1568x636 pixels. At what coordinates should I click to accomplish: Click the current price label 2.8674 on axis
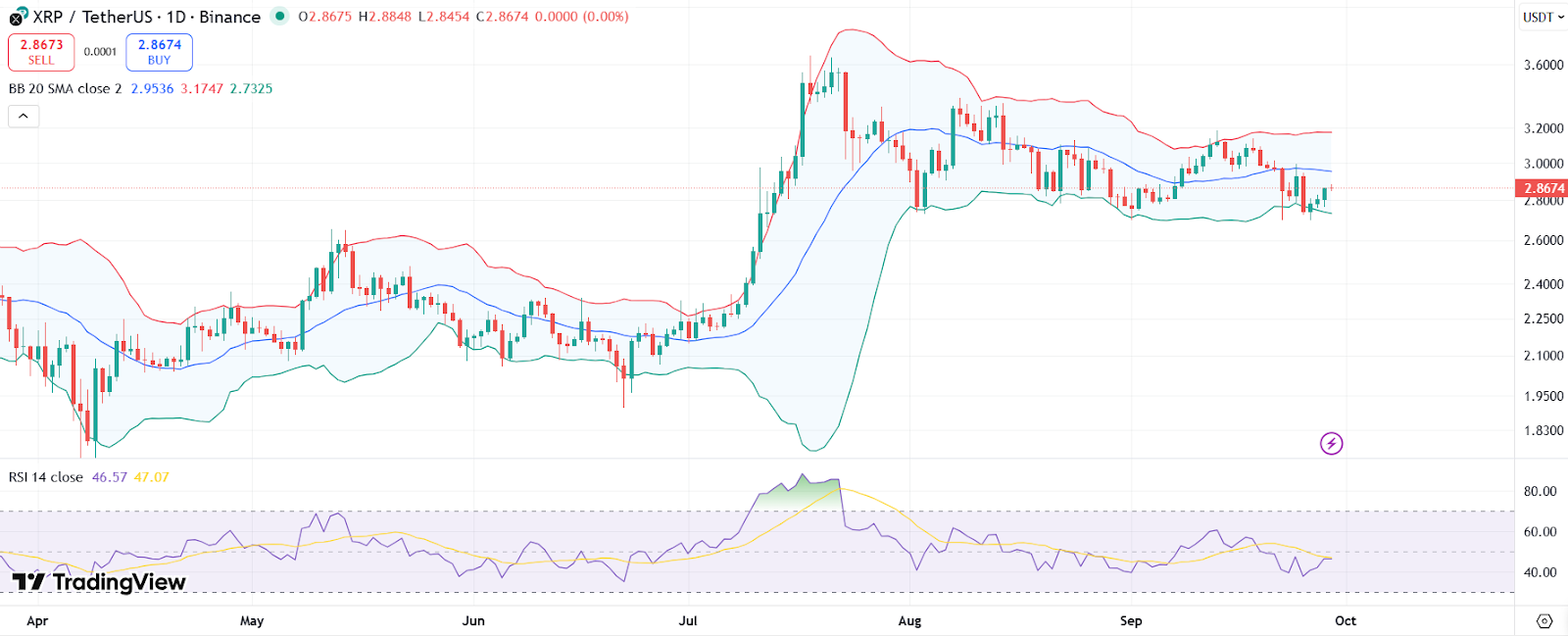click(1543, 188)
